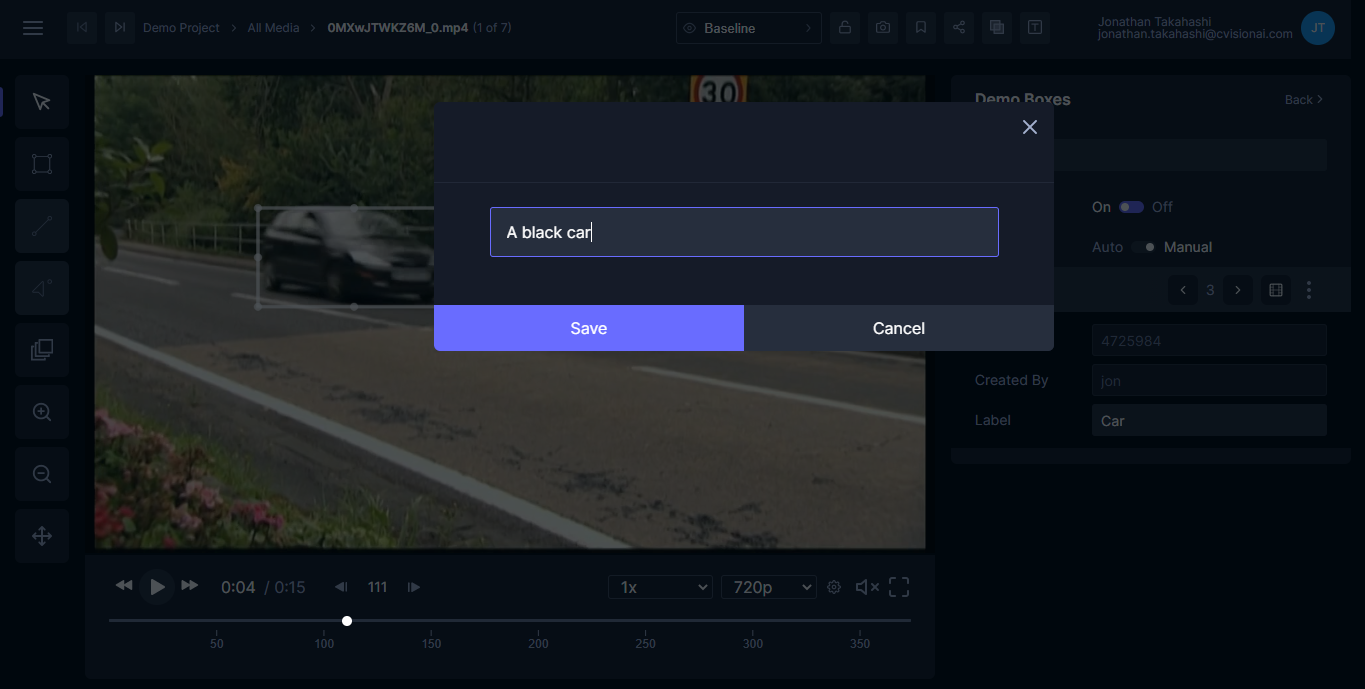Select the zoom in tool

coord(42,412)
